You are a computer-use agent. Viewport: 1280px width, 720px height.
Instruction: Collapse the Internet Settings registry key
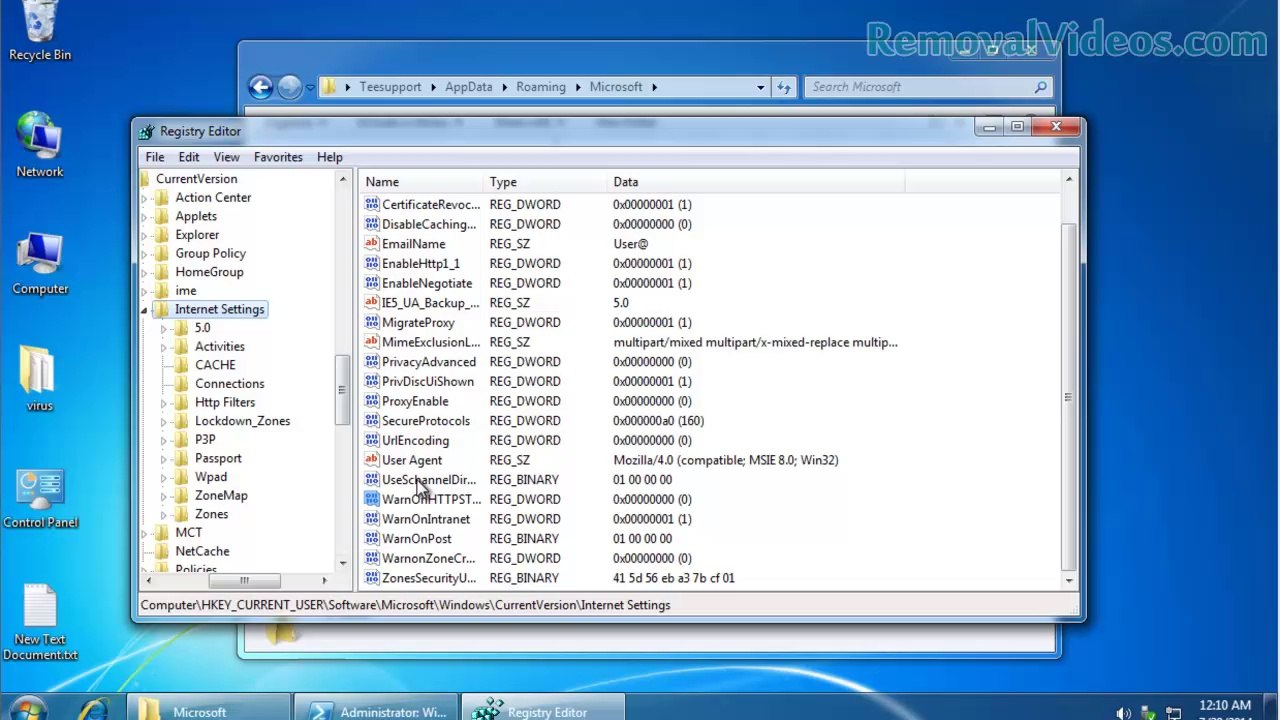(144, 310)
